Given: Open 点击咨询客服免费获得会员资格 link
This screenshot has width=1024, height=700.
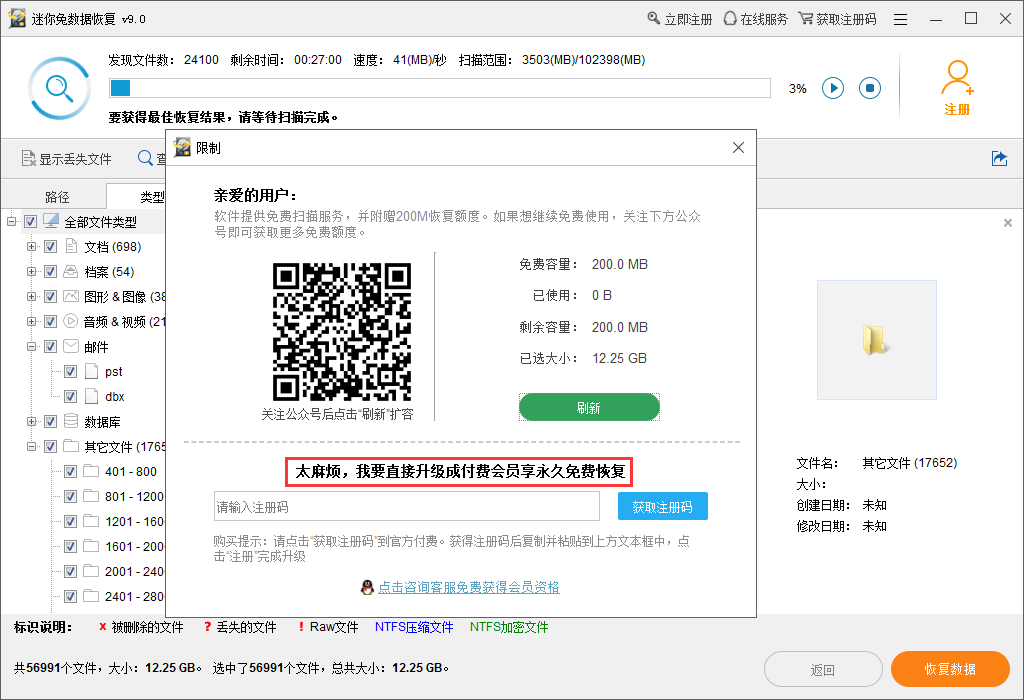Looking at the screenshot, I should pyautogui.click(x=469, y=587).
